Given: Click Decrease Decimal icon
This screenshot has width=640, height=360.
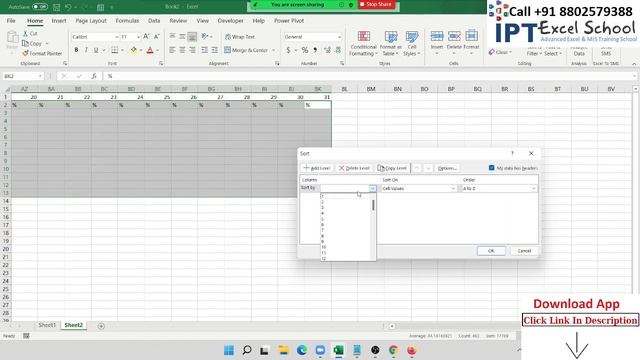Looking at the screenshot, I should click(x=338, y=50).
